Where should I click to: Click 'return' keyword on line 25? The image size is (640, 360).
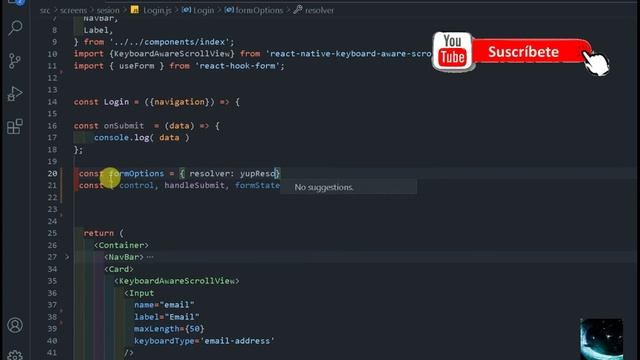tap(99, 233)
